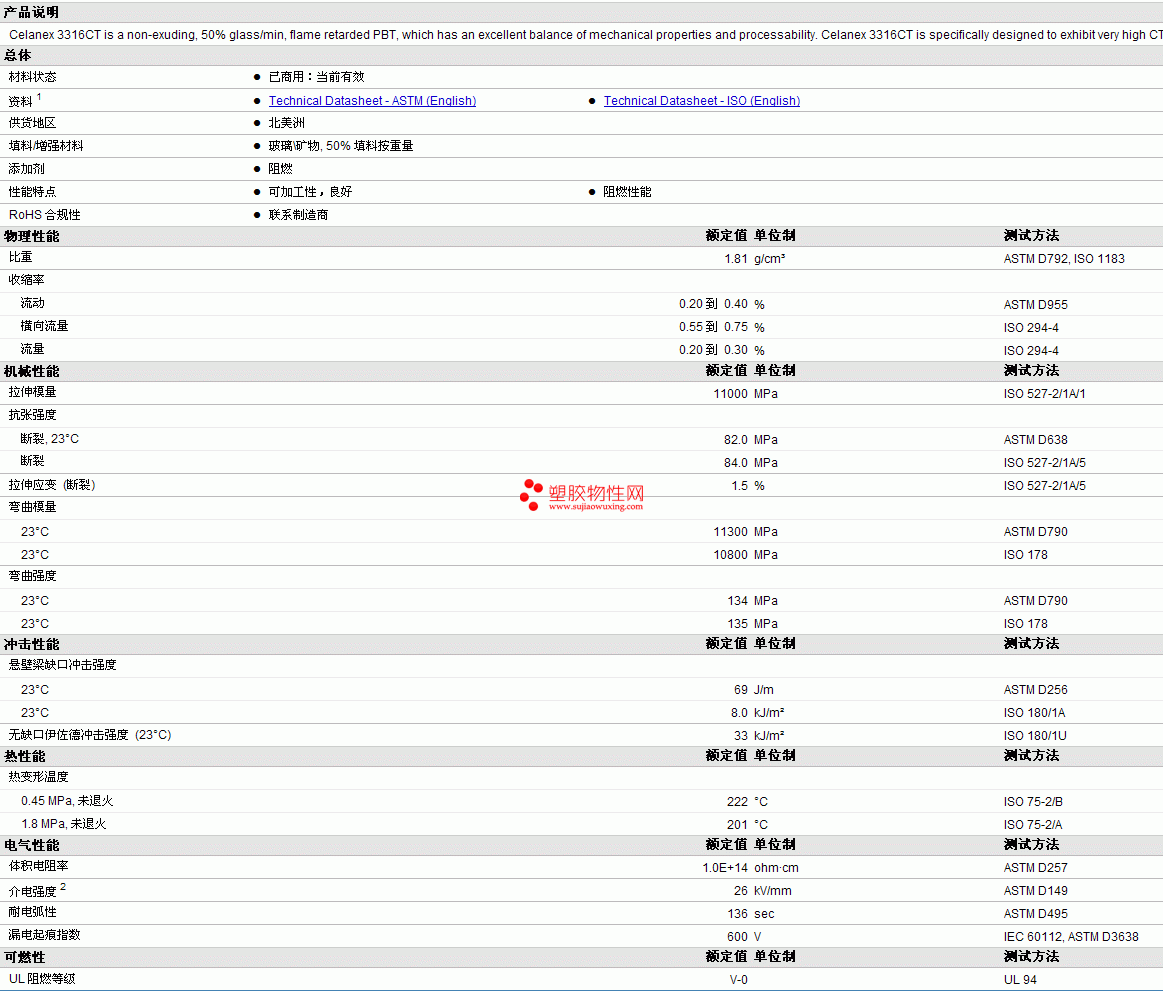
Task: Select the 0.20 到 0.40 shrinkage value
Action: pyautogui.click(x=713, y=304)
